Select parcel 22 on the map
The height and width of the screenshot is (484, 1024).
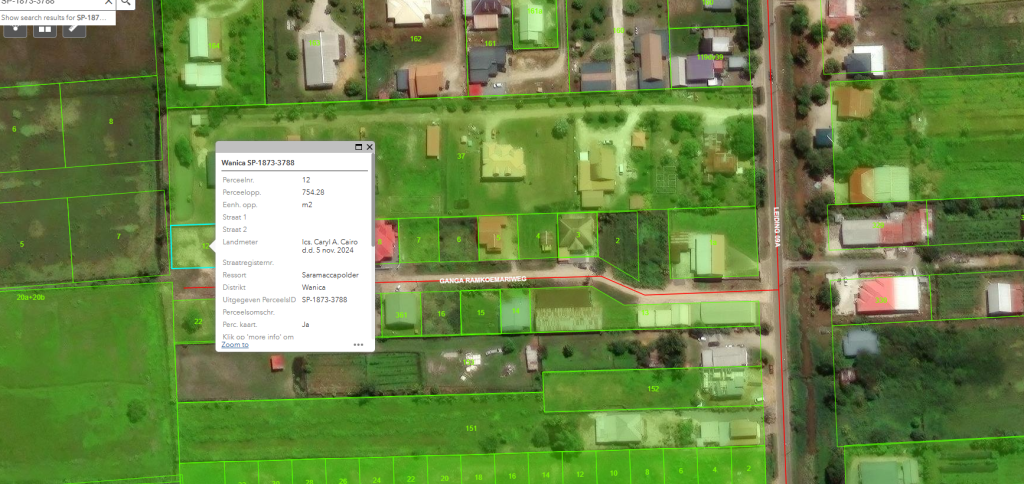pyautogui.click(x=197, y=321)
